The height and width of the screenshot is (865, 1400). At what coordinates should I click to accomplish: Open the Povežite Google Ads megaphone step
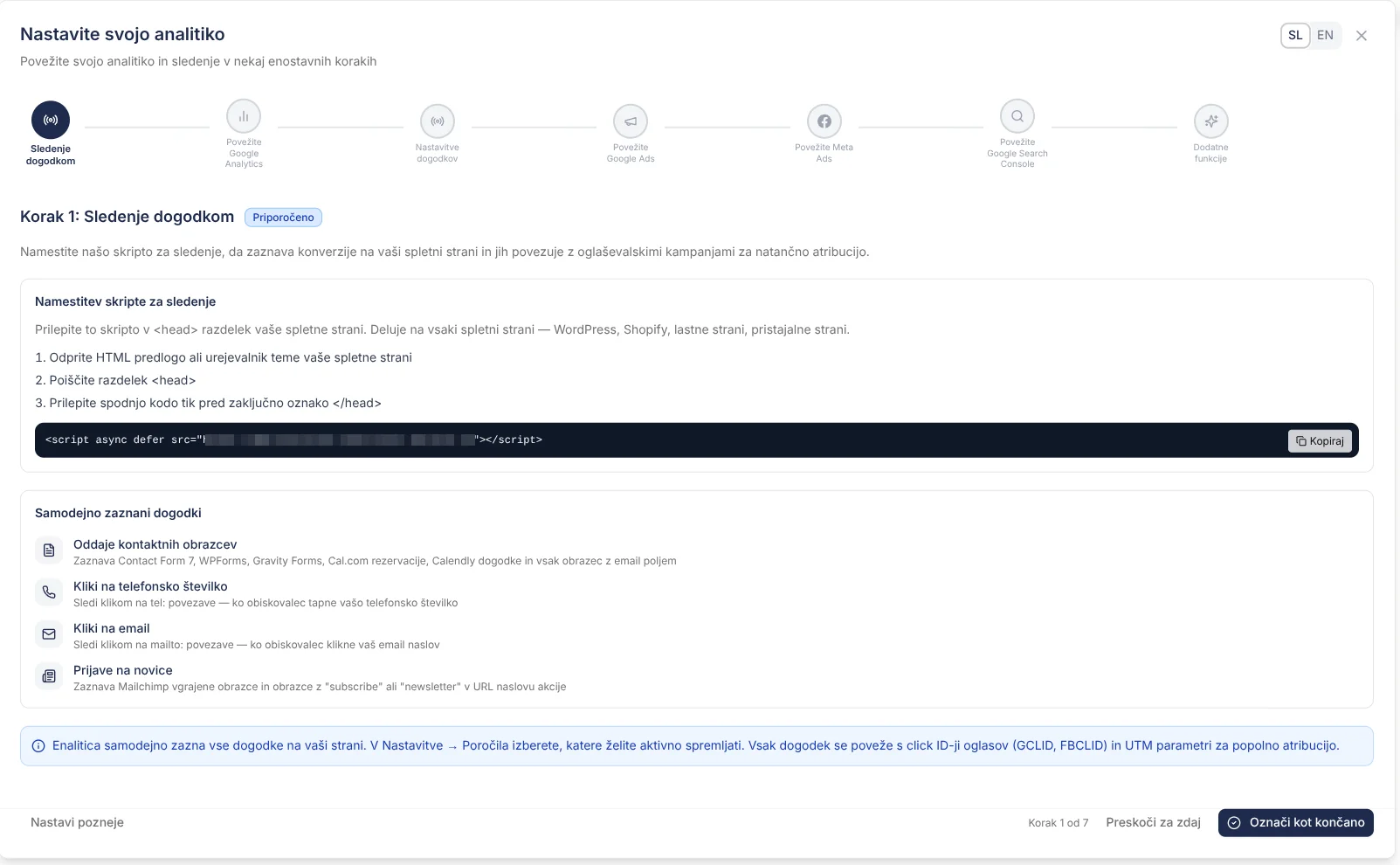[x=631, y=121]
